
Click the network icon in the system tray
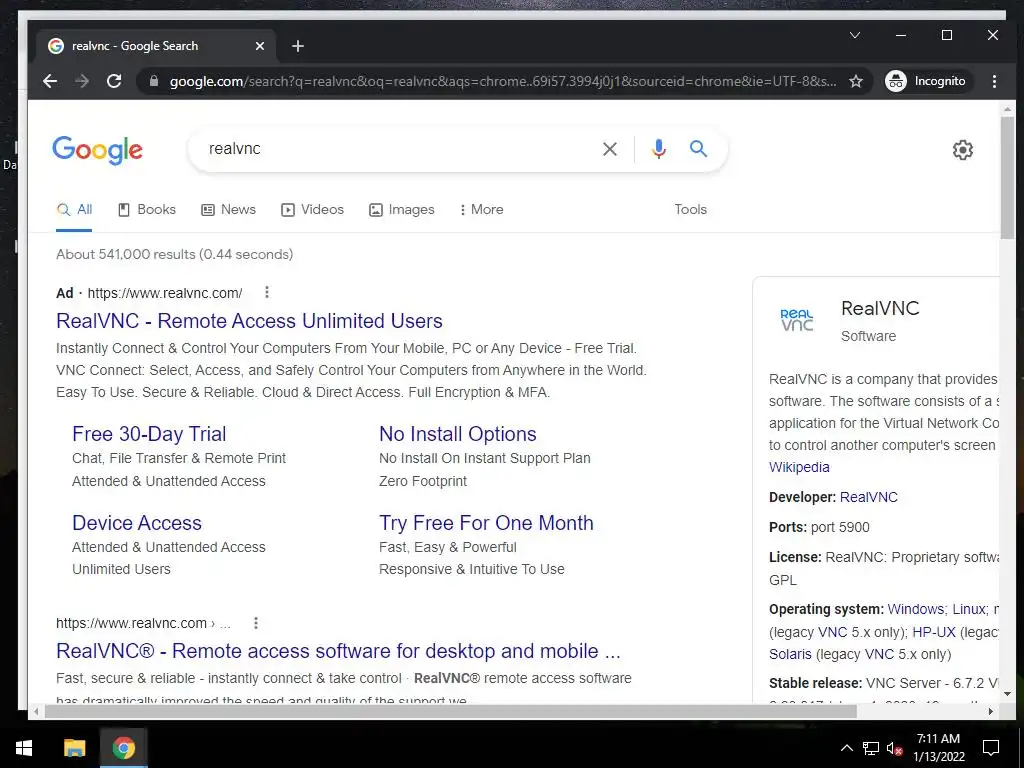point(871,748)
